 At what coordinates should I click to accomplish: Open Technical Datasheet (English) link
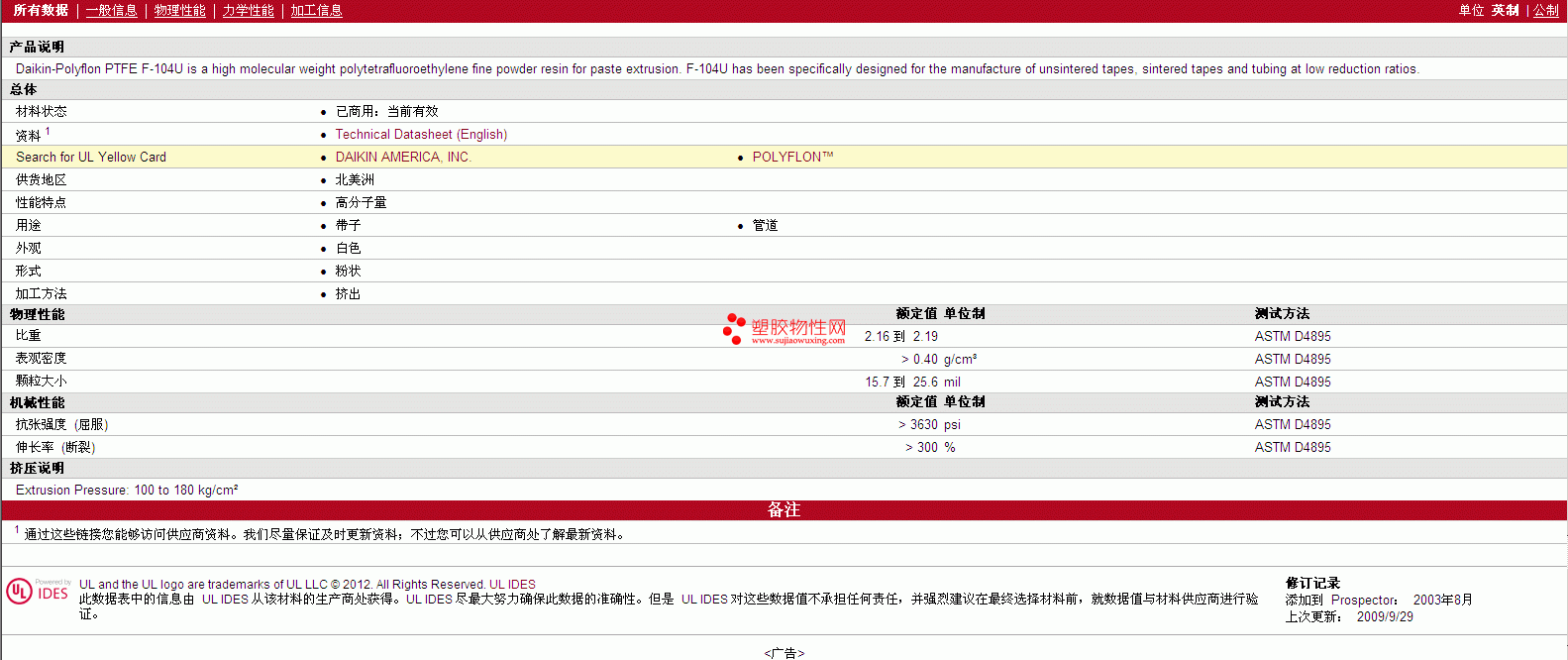pyautogui.click(x=421, y=134)
